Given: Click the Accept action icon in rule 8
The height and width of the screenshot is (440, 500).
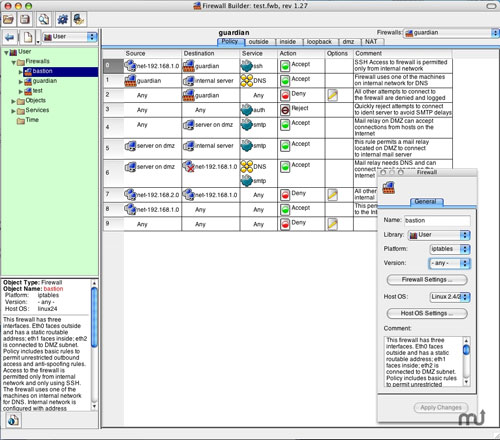Looking at the screenshot, I should tap(285, 209).
